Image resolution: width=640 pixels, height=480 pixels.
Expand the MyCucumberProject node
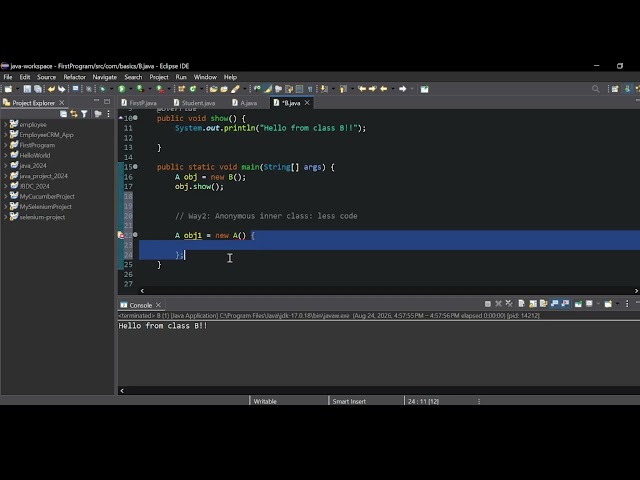(x=6, y=196)
